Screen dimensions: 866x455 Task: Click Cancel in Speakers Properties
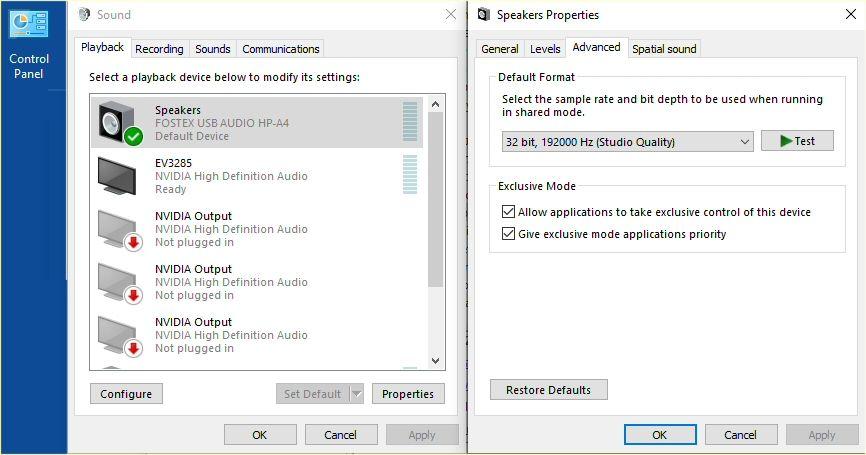pyautogui.click(x=740, y=435)
